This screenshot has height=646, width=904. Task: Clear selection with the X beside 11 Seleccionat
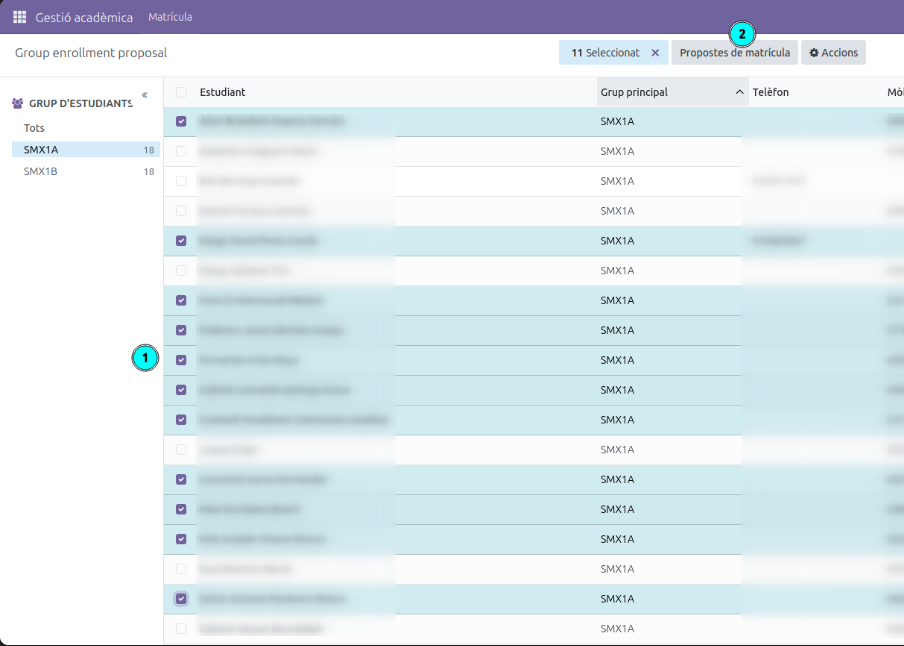[x=655, y=52]
